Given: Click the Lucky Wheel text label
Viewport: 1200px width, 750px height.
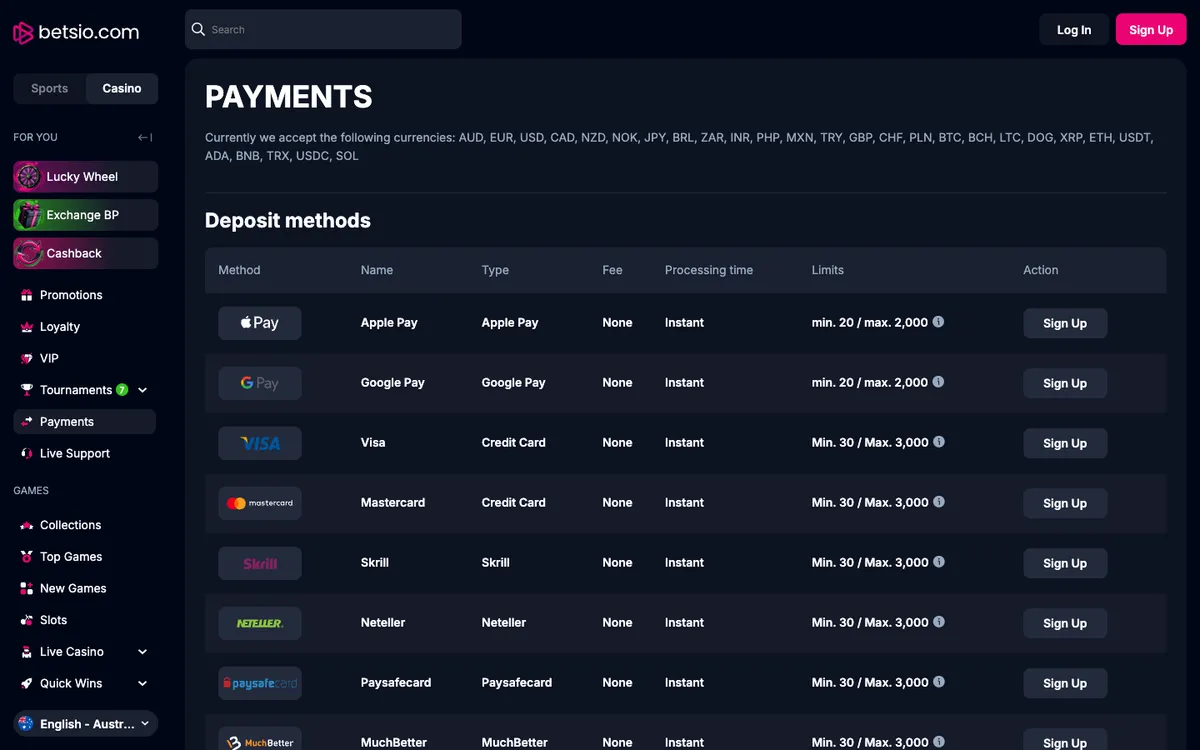Looking at the screenshot, I should (x=82, y=177).
